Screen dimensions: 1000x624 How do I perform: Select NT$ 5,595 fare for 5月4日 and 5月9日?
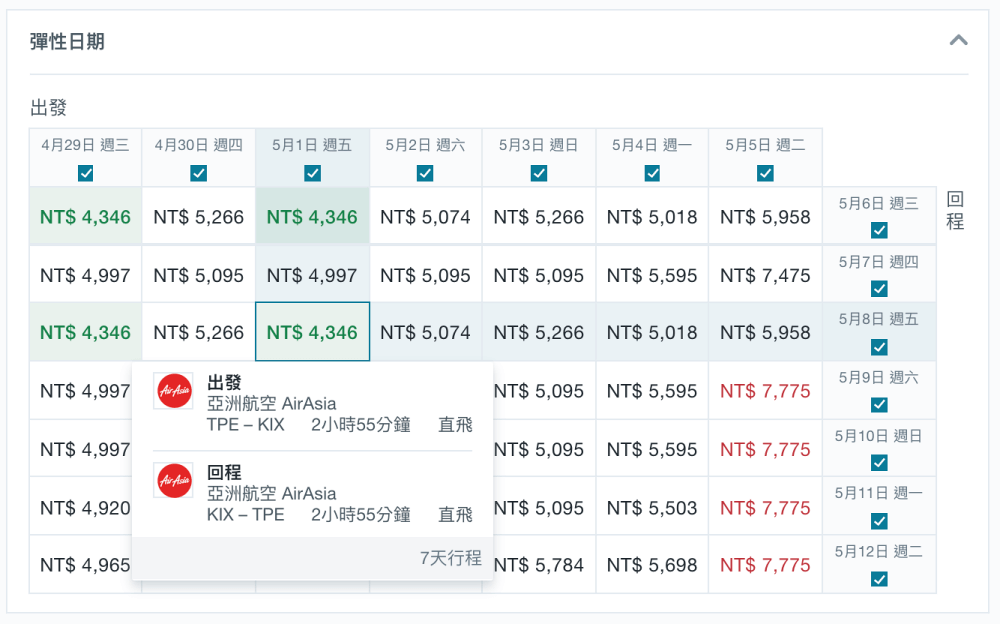click(x=652, y=390)
